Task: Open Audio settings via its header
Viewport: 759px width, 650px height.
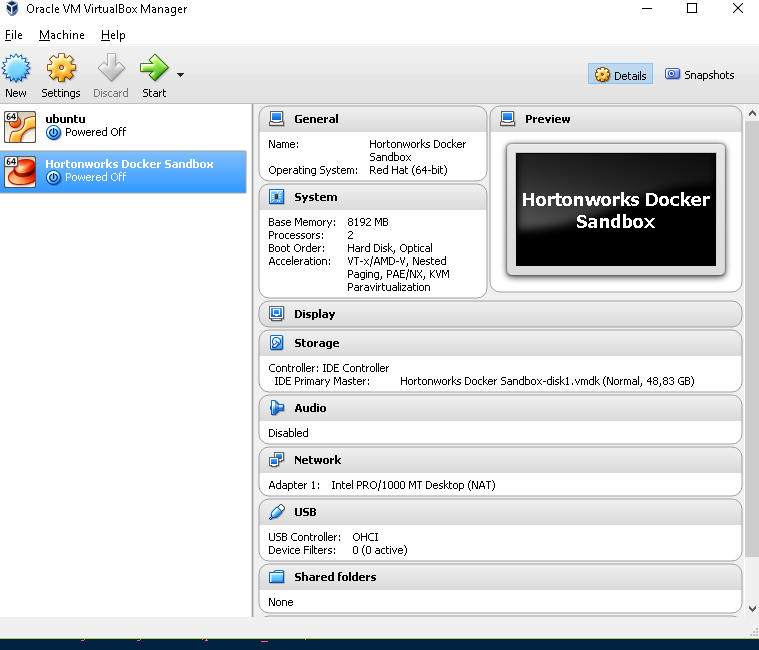Action: pyautogui.click(x=500, y=408)
